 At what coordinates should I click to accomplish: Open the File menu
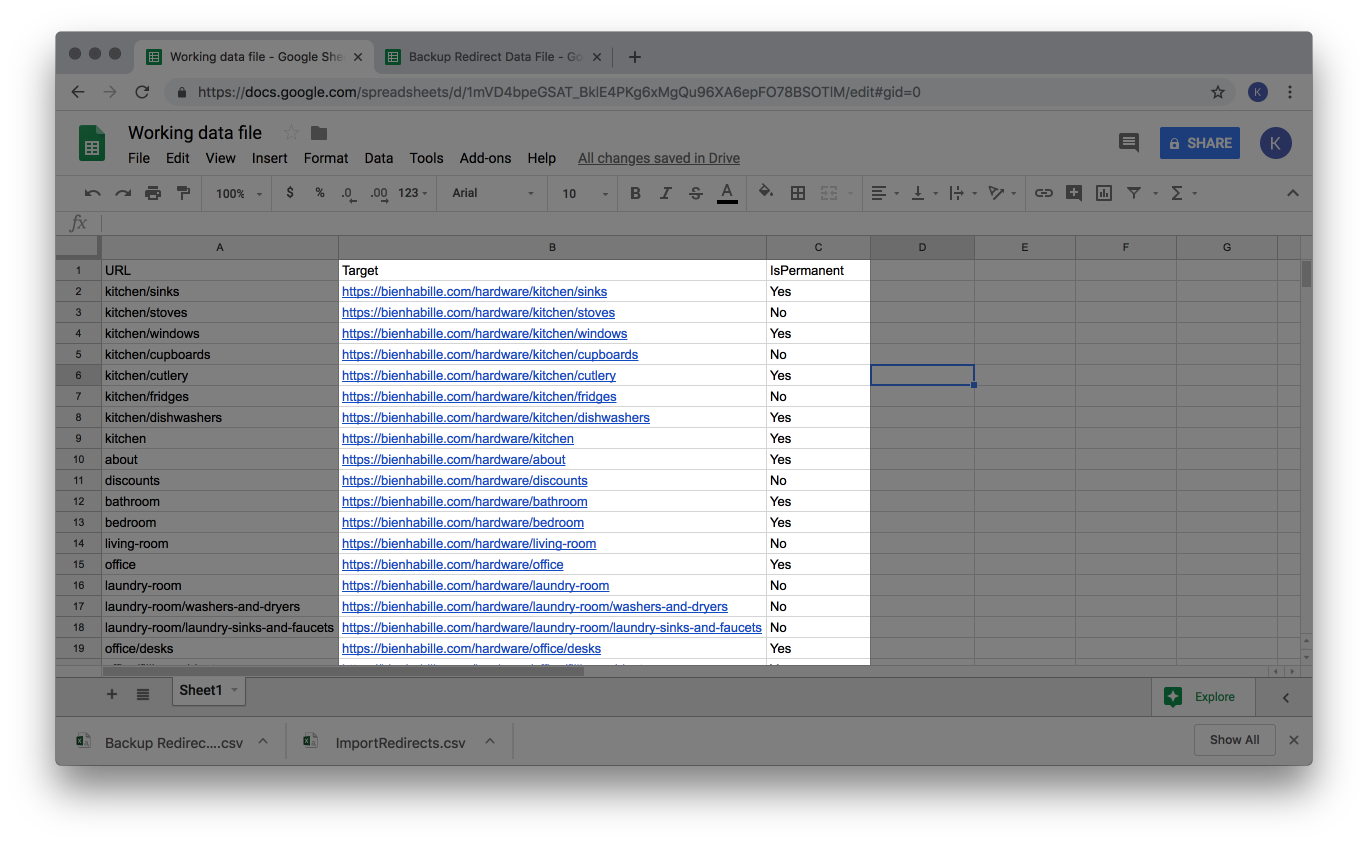[139, 158]
